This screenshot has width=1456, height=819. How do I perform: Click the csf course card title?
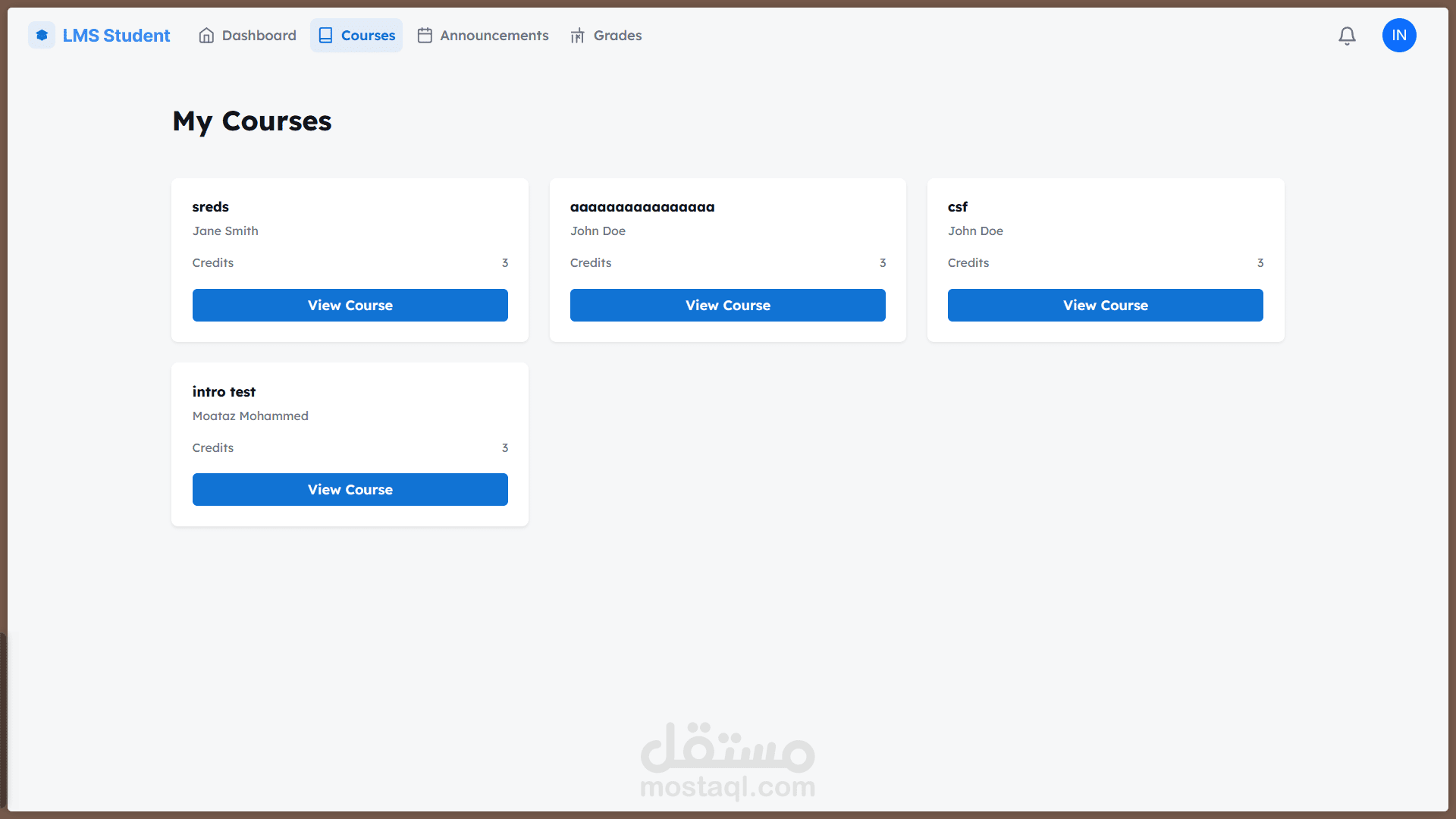(x=957, y=207)
